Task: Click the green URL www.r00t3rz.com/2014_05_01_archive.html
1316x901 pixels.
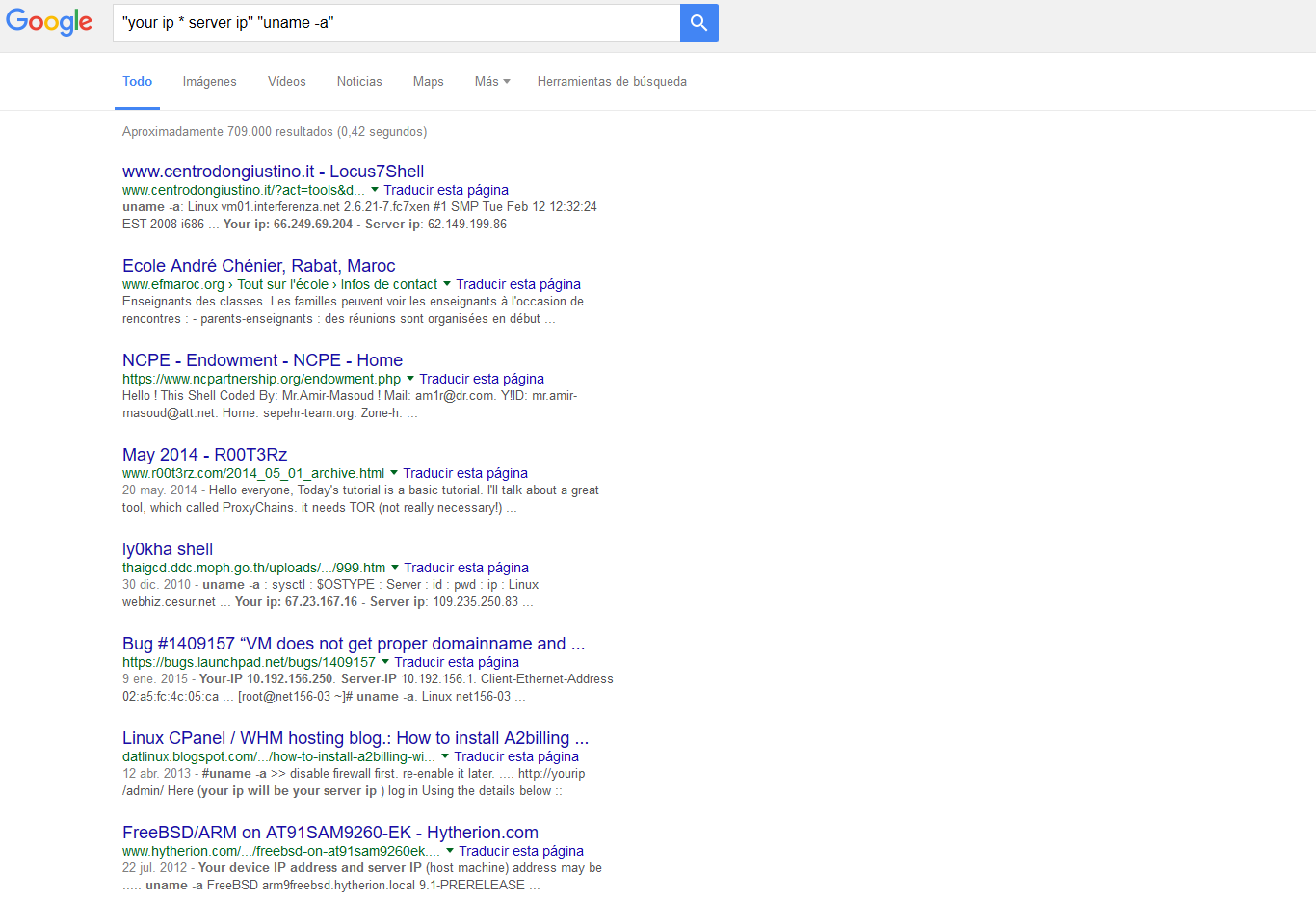Action: coord(253,473)
